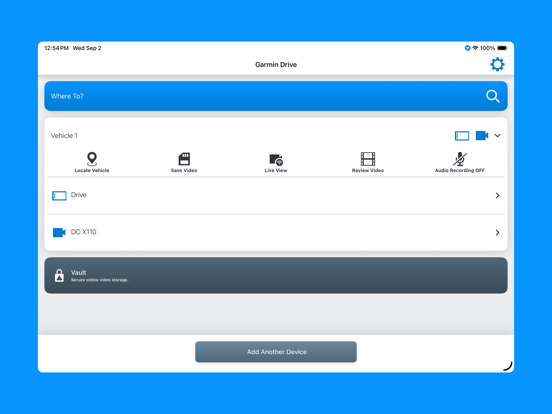Click the DC X110 camera icon in list

pyautogui.click(x=59, y=232)
